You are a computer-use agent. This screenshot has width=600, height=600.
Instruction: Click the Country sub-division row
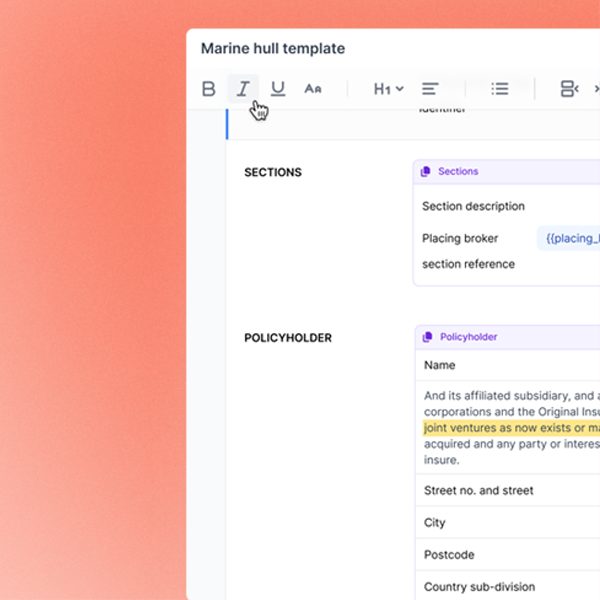(507, 586)
